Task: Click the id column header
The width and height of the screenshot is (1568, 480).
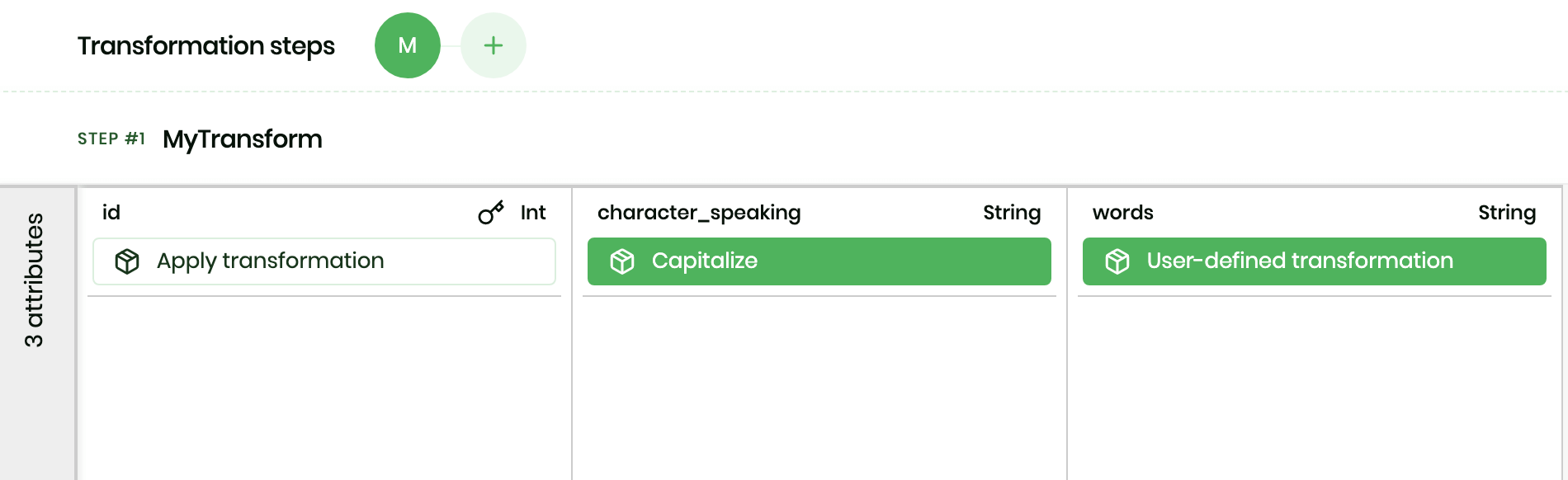Action: [x=113, y=212]
